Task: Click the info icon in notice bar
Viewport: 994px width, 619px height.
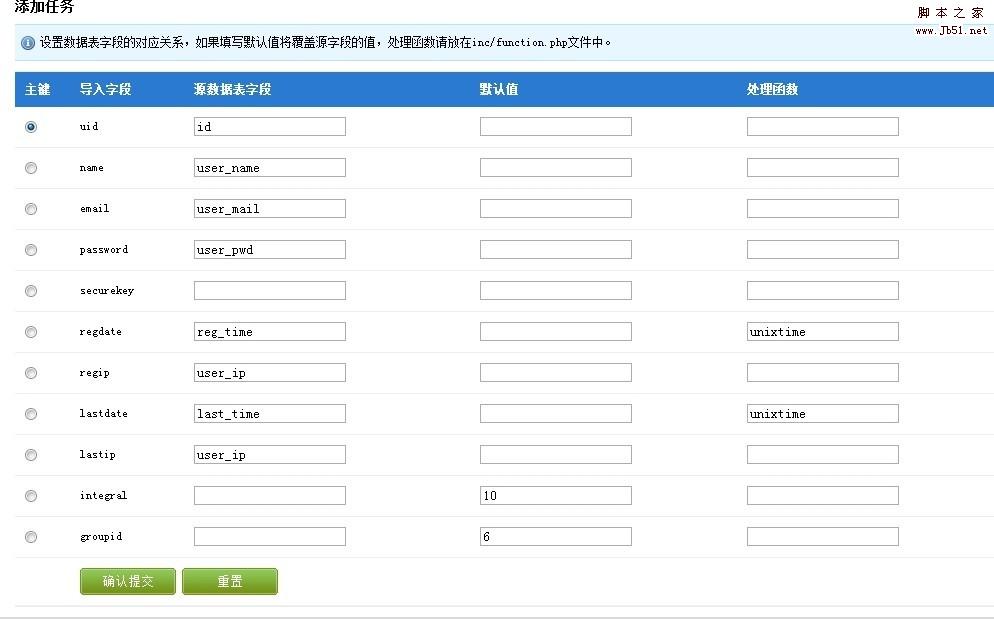Action: 28,43
